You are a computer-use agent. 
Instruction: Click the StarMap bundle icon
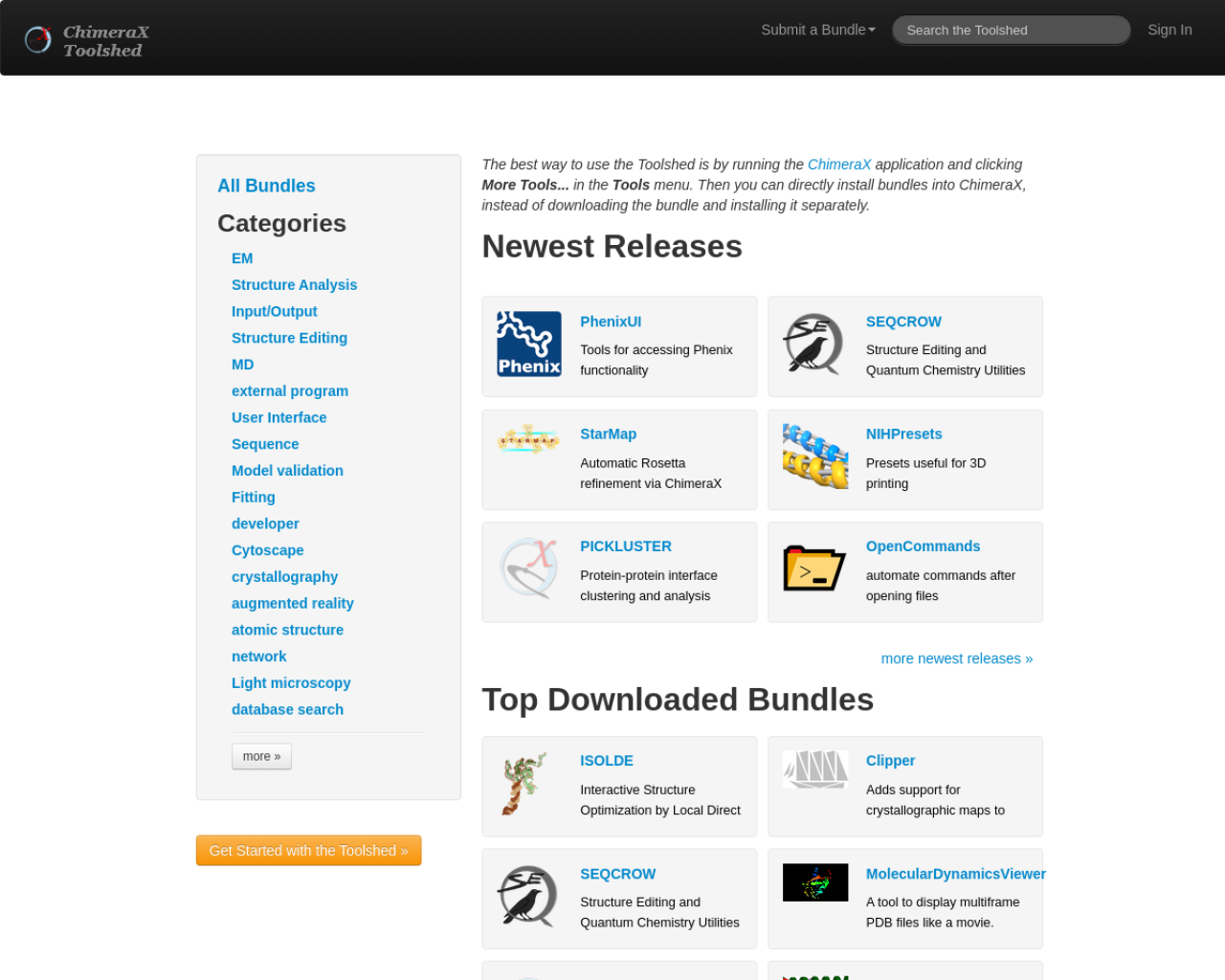(x=529, y=439)
